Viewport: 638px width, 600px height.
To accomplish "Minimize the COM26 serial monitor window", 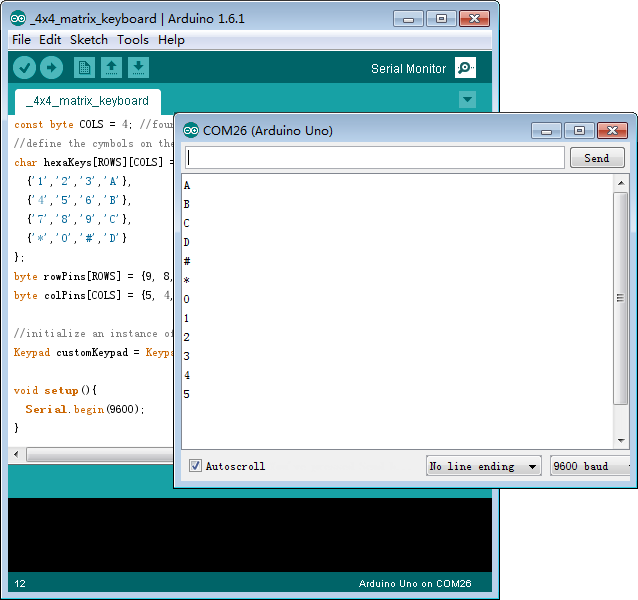I will tap(546, 131).
